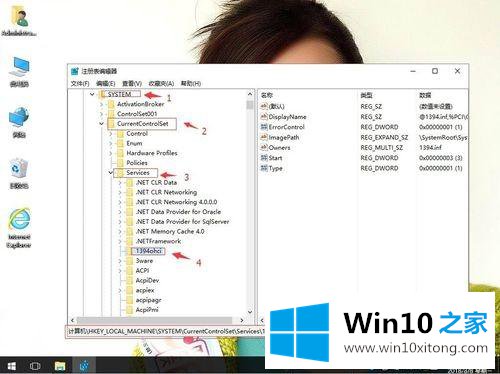This screenshot has height=374, width=500.
Task: Click the Owners value icon
Action: (x=264, y=148)
